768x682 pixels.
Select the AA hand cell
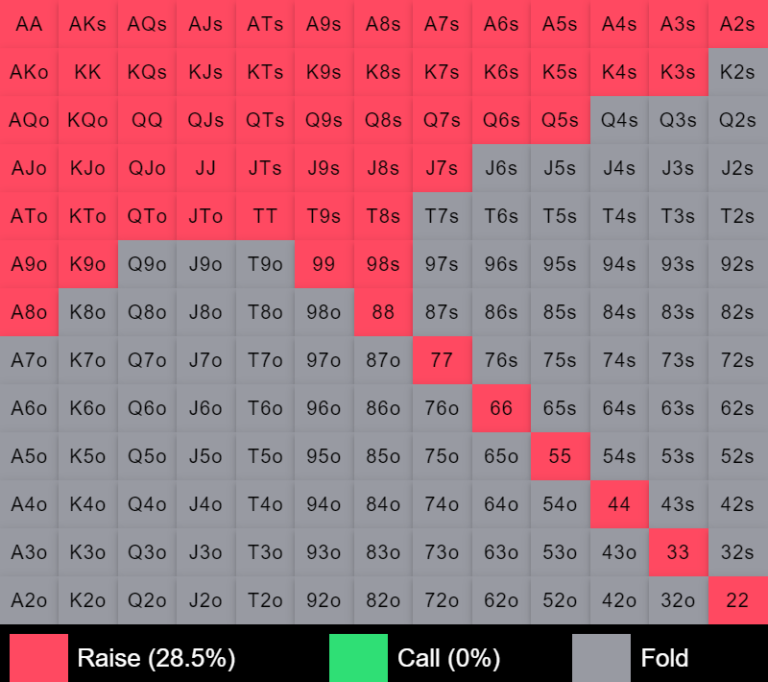[x=29, y=24]
